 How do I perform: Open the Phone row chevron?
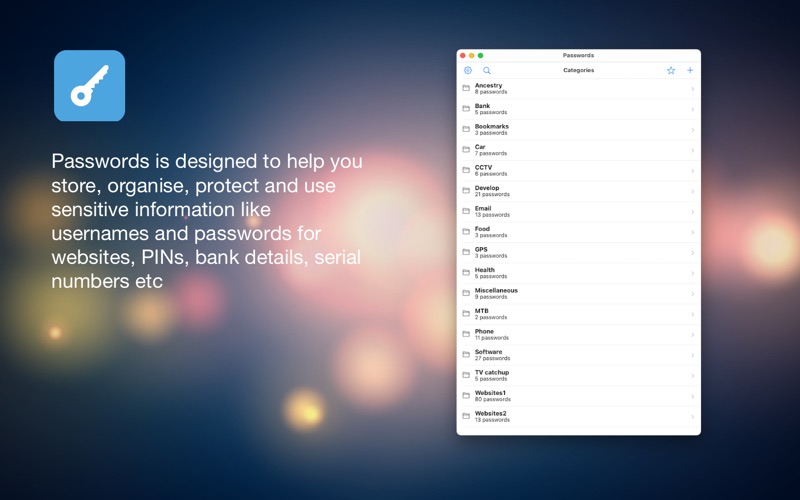click(x=692, y=335)
